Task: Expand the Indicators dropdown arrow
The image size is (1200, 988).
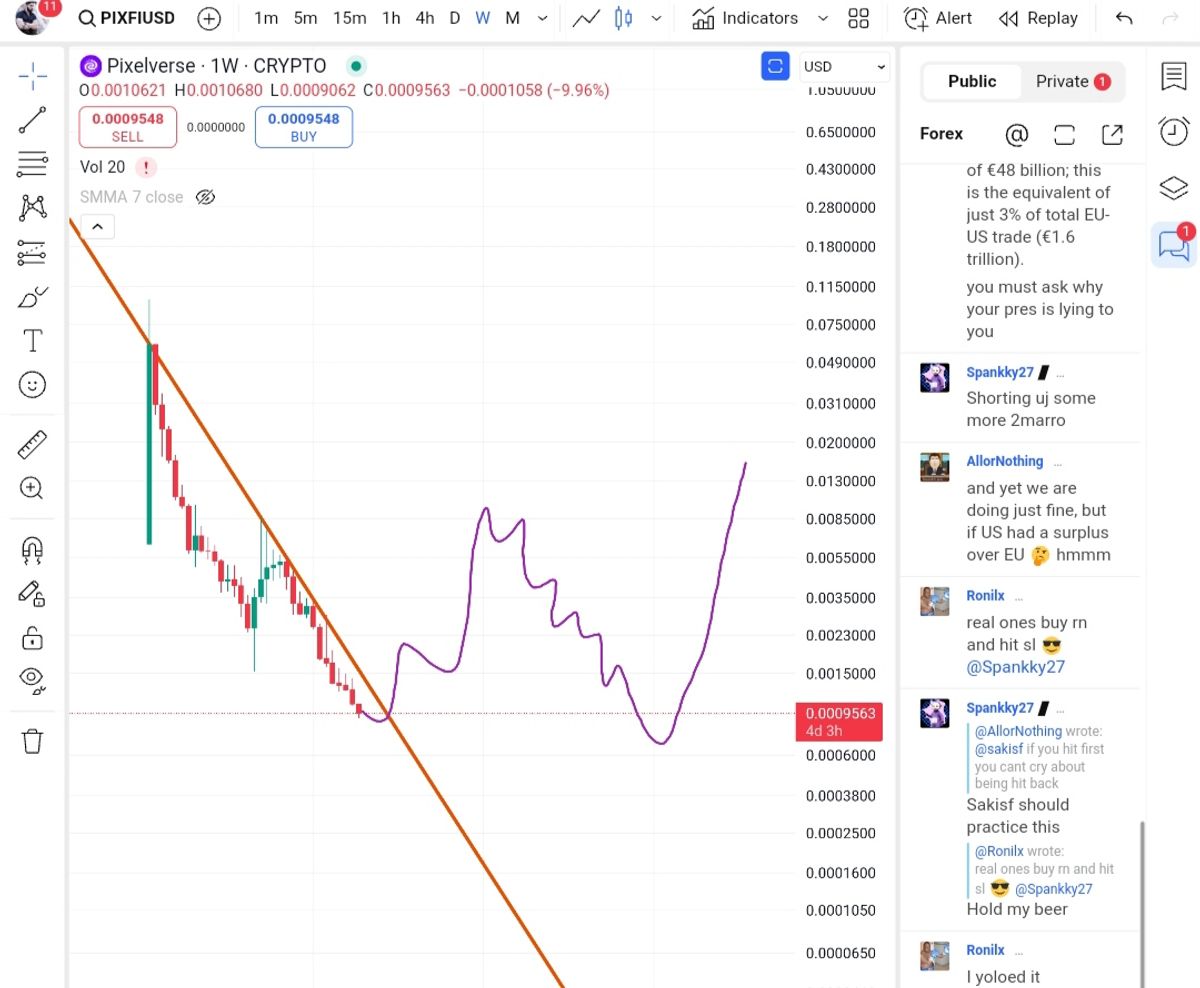Action: 823,18
